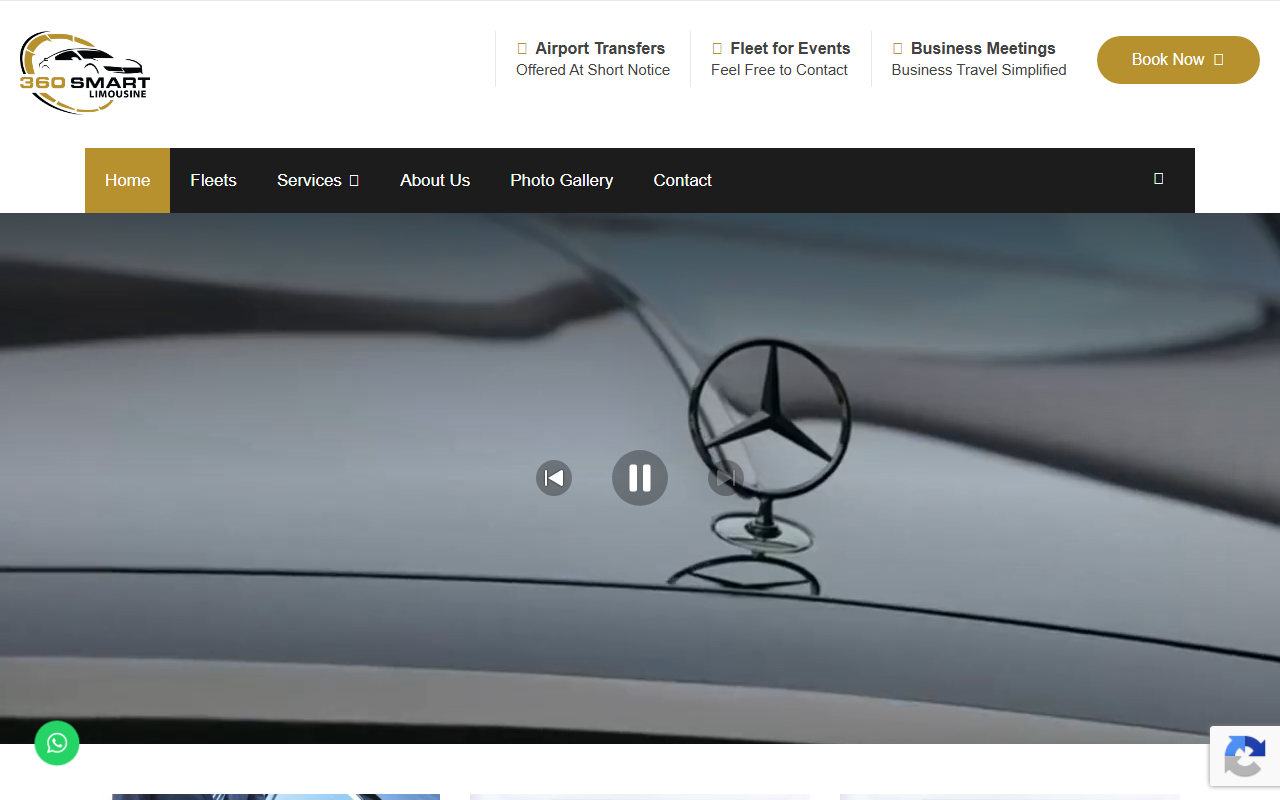Image resolution: width=1280 pixels, height=800 pixels.
Task: Click the icon beside Business Meetings
Action: tap(898, 48)
